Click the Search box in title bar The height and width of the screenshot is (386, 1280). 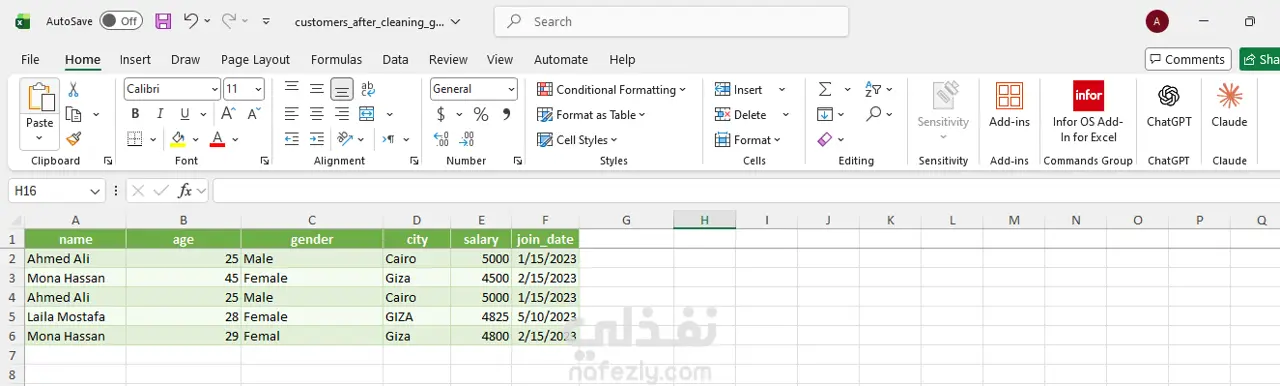[672, 21]
